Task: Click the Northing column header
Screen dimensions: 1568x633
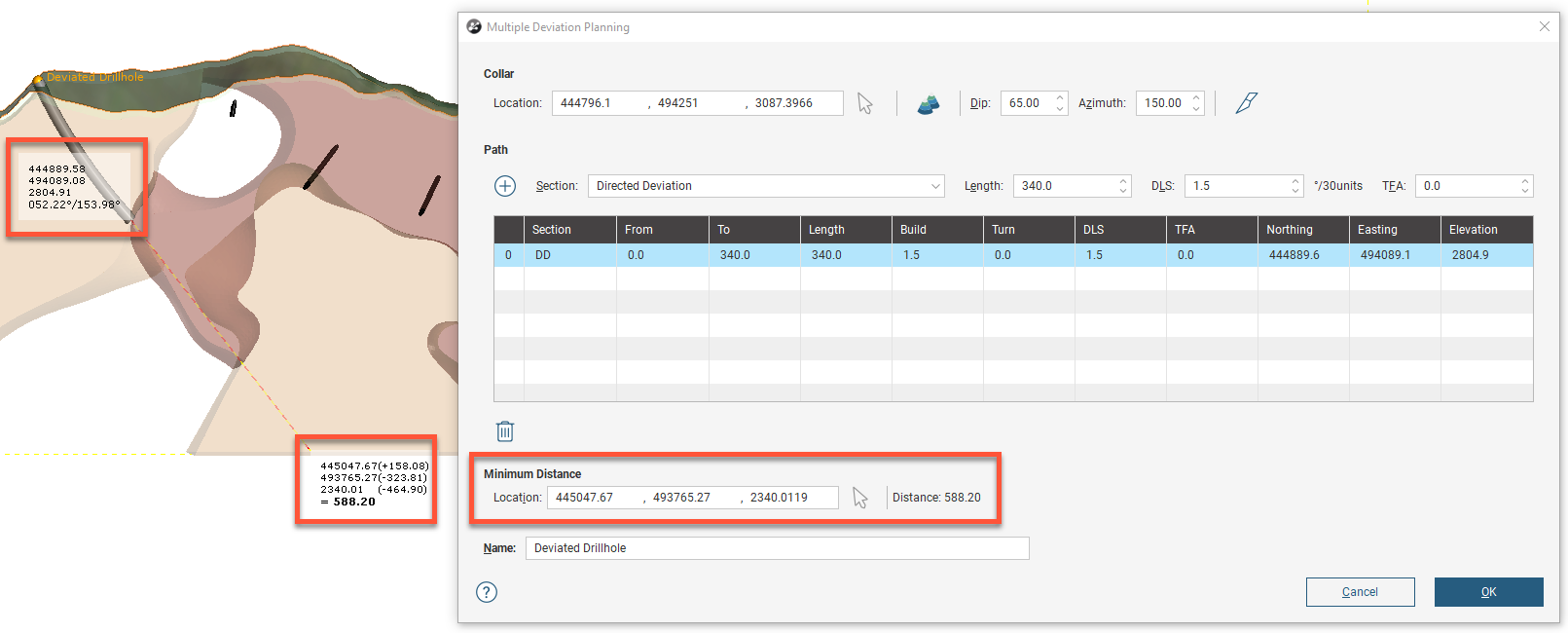Action: coord(1289,230)
